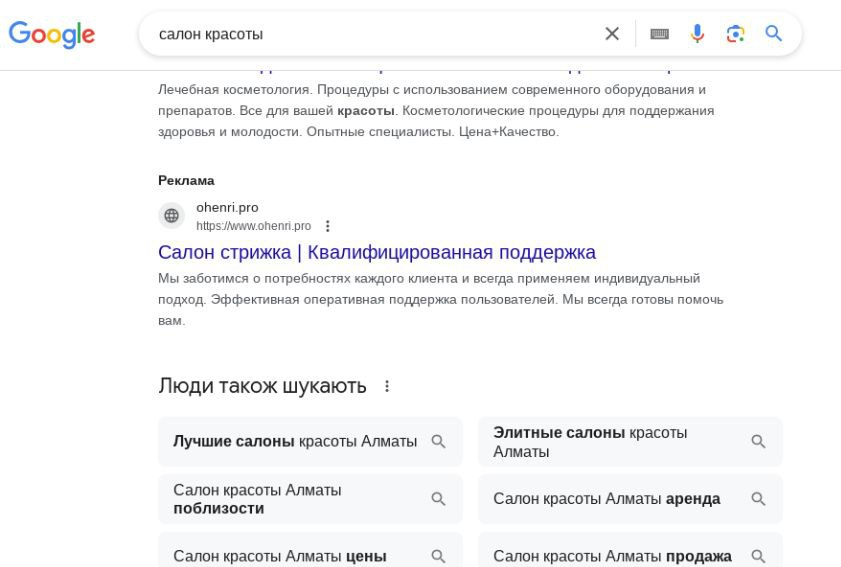The width and height of the screenshot is (841, 567).
Task: Open the on-screen keyboard icon
Action: tap(659, 34)
